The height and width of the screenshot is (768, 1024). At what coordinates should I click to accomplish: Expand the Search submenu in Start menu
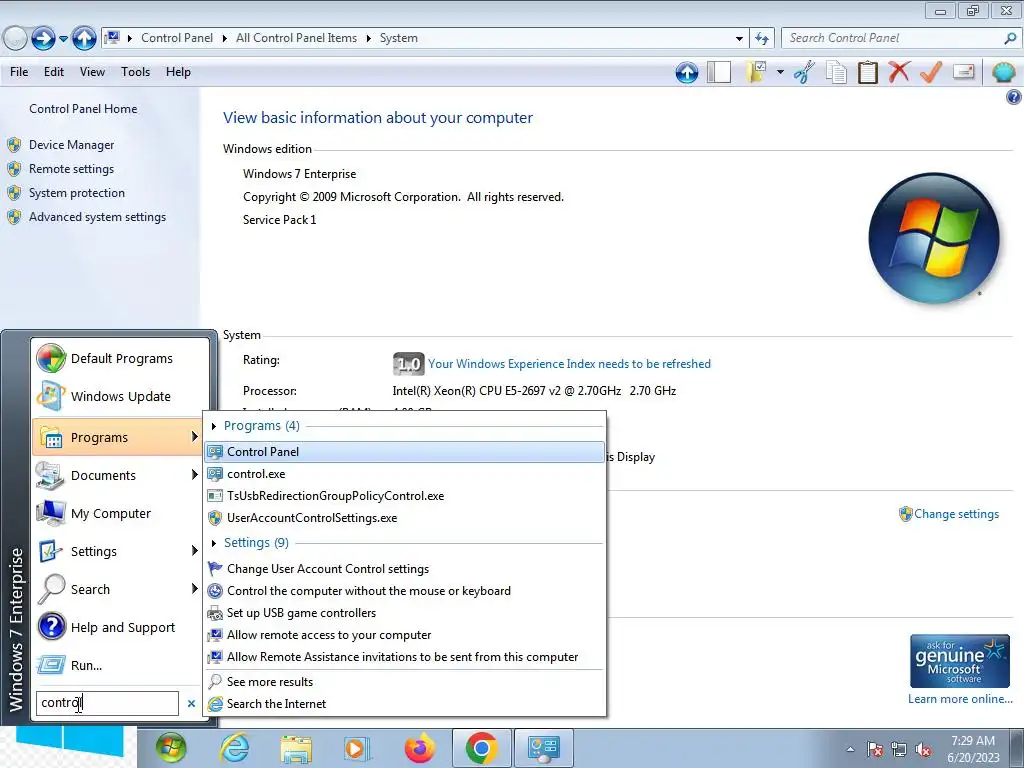pyautogui.click(x=194, y=588)
